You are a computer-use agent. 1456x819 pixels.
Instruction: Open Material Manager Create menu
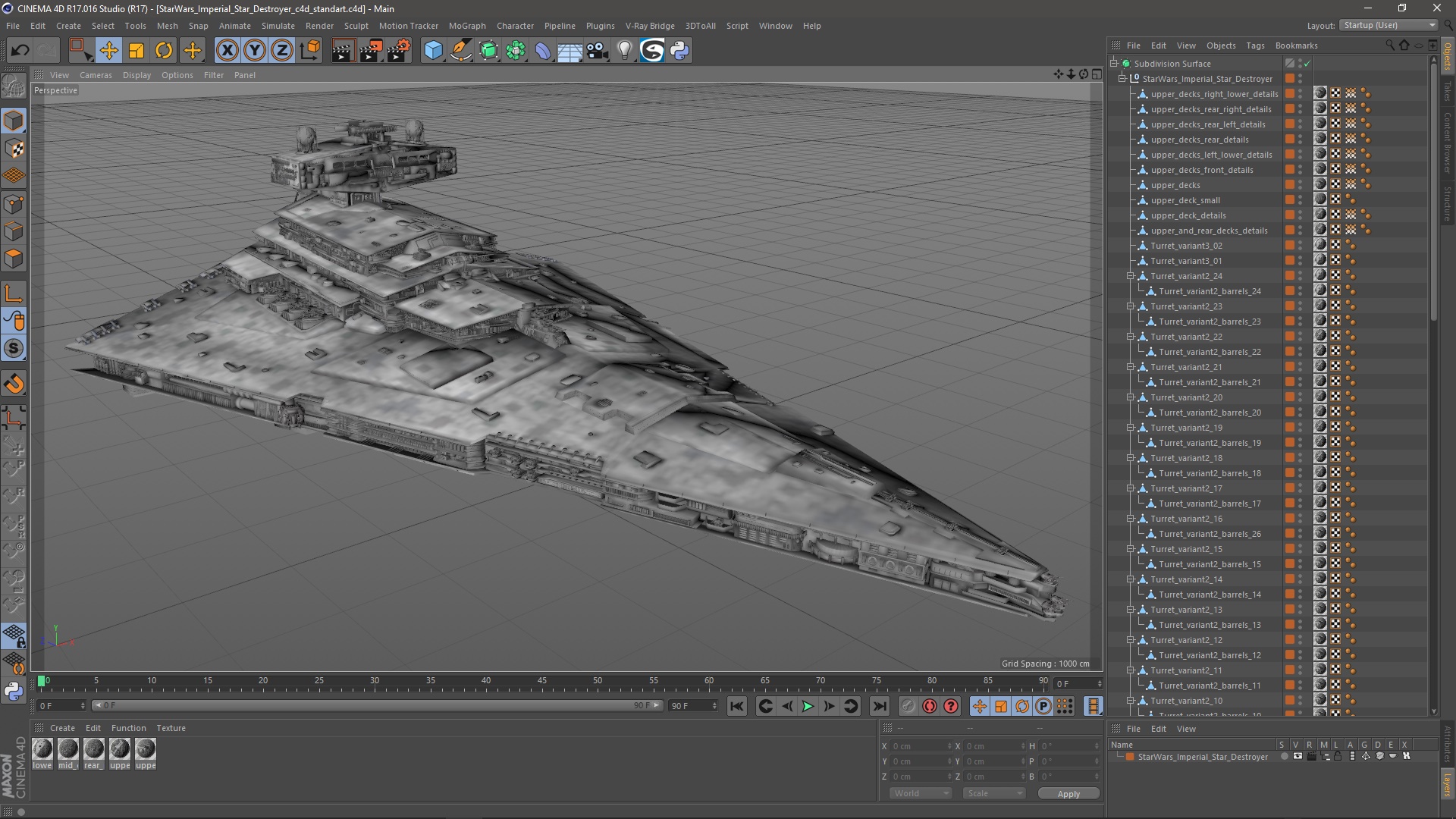coord(62,728)
